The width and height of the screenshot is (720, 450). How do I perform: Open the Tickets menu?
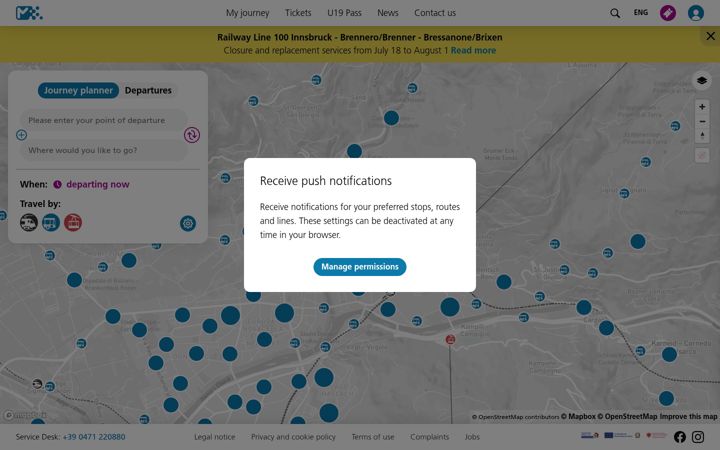click(x=298, y=13)
